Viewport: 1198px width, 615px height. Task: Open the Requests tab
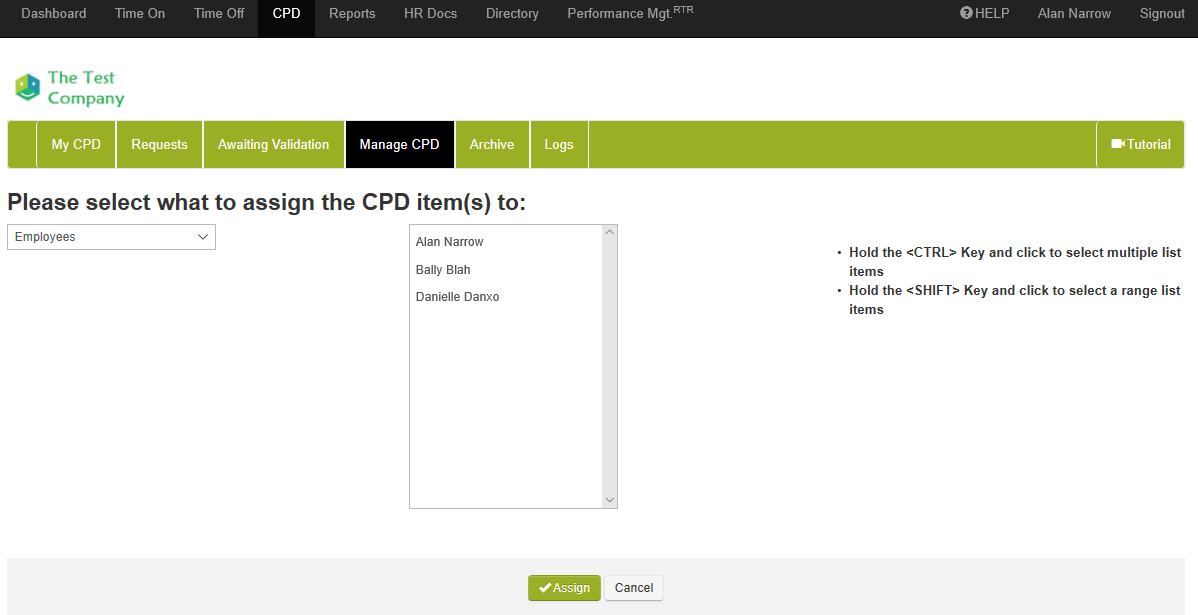[x=159, y=145]
